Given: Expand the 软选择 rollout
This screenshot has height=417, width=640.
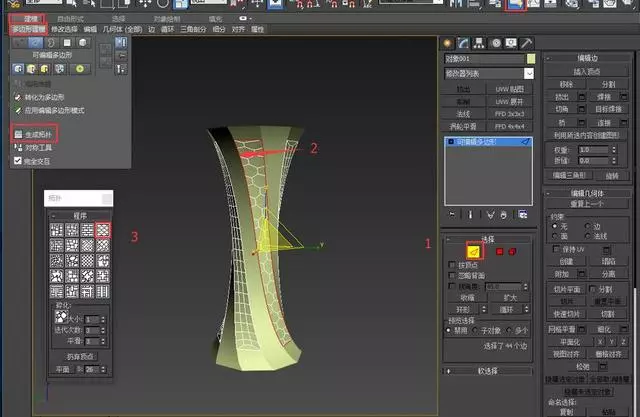Looking at the screenshot, I should (x=489, y=371).
